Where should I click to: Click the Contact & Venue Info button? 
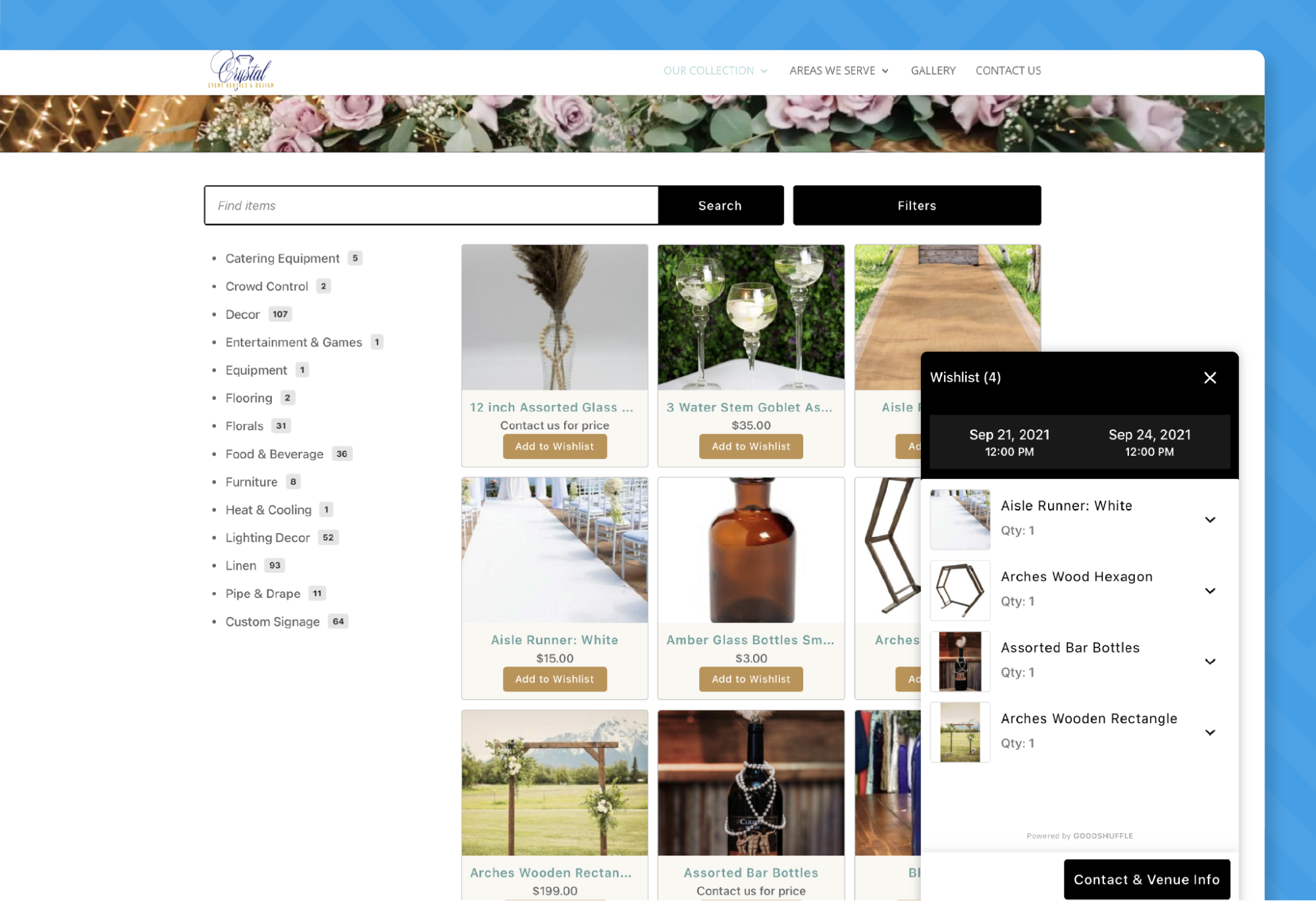pos(1146,879)
